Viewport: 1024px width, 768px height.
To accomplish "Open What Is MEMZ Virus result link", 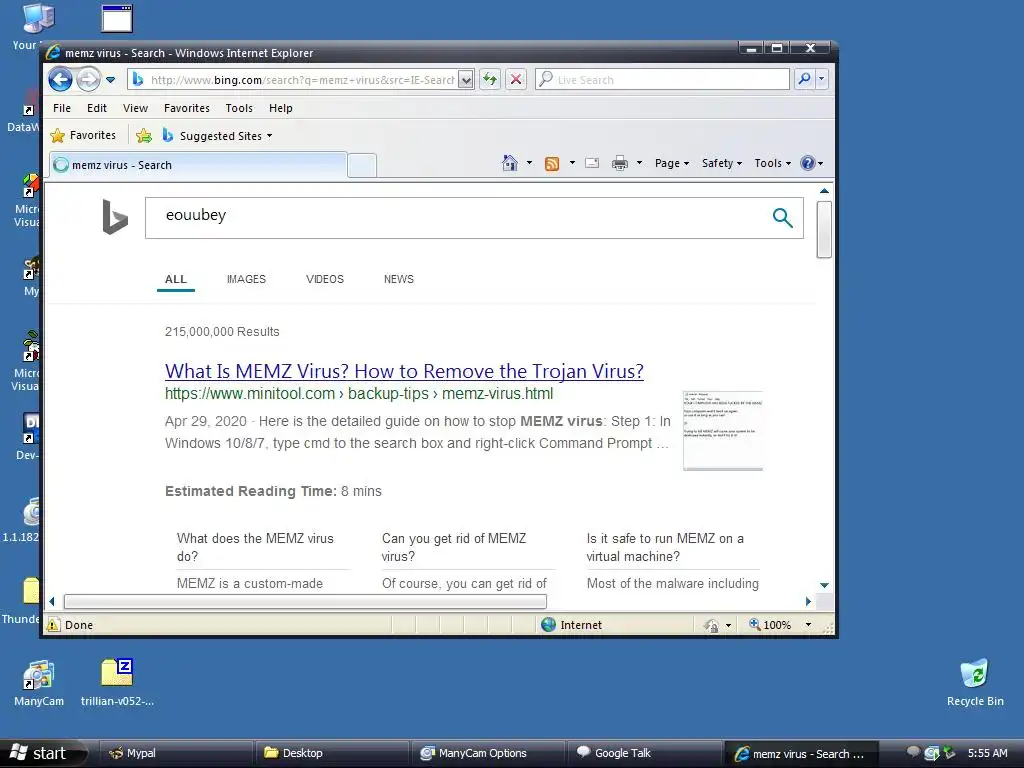I will point(404,371).
